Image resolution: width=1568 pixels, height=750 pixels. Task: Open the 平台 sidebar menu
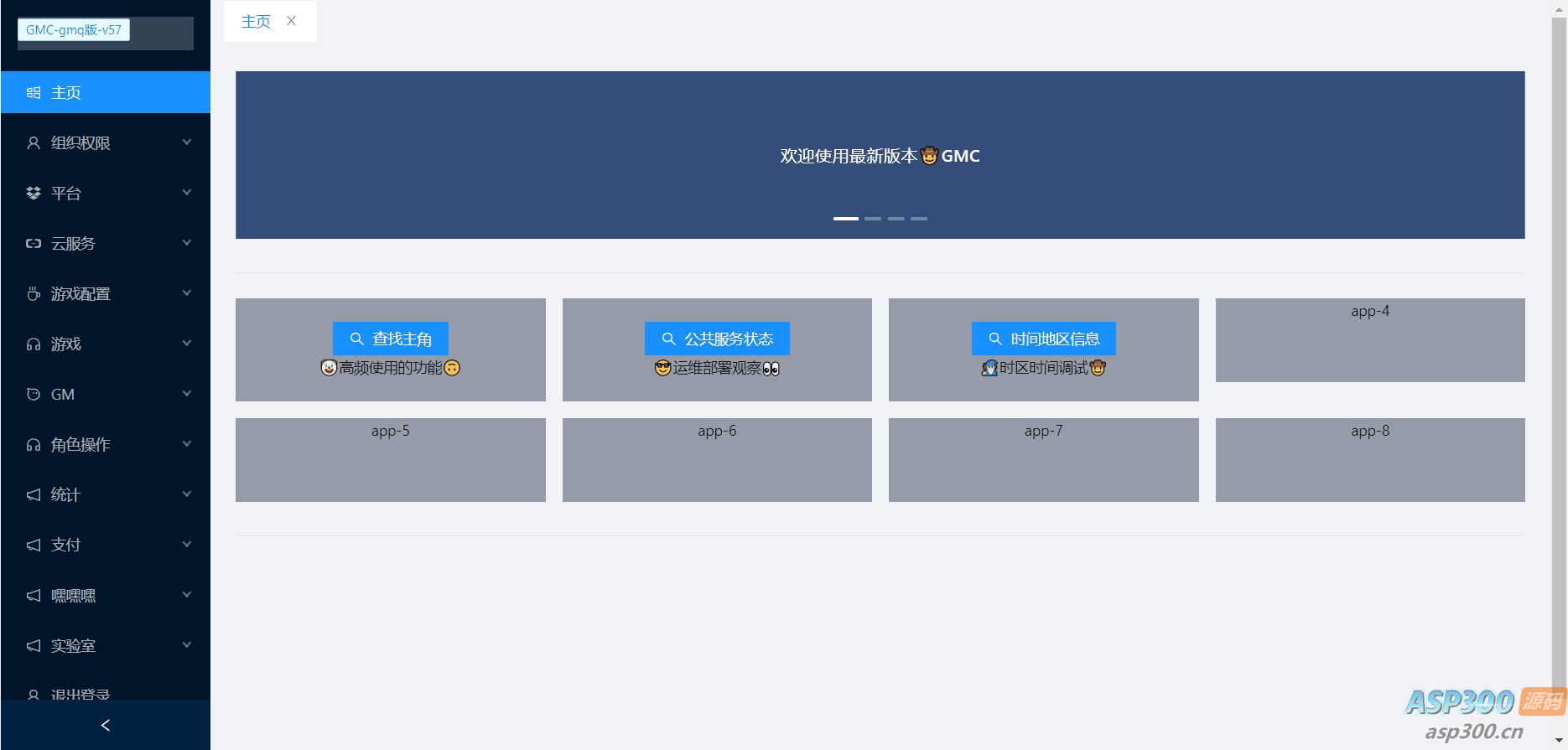point(106,193)
